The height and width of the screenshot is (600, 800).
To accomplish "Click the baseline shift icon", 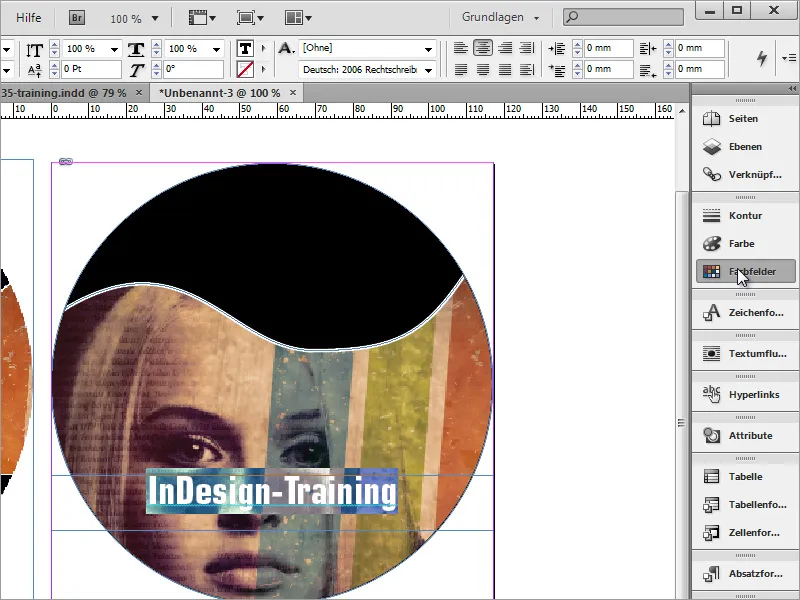I will 34,69.
